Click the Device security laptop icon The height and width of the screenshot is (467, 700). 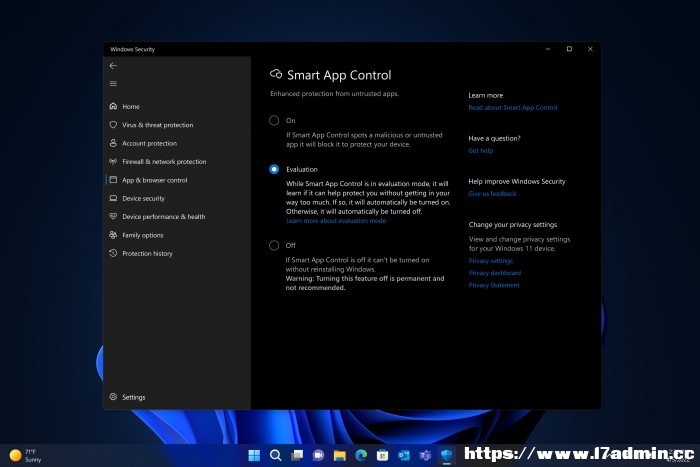tap(113, 198)
